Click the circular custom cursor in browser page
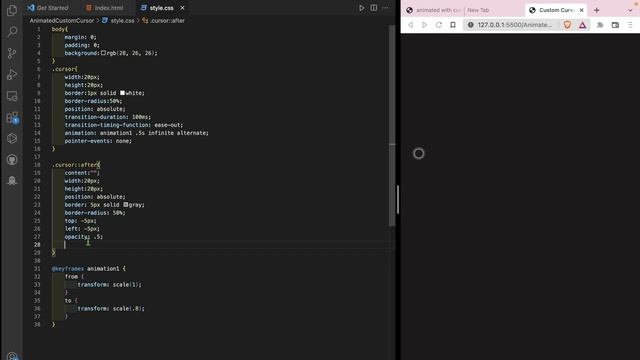This screenshot has width=640, height=360. 418,153
